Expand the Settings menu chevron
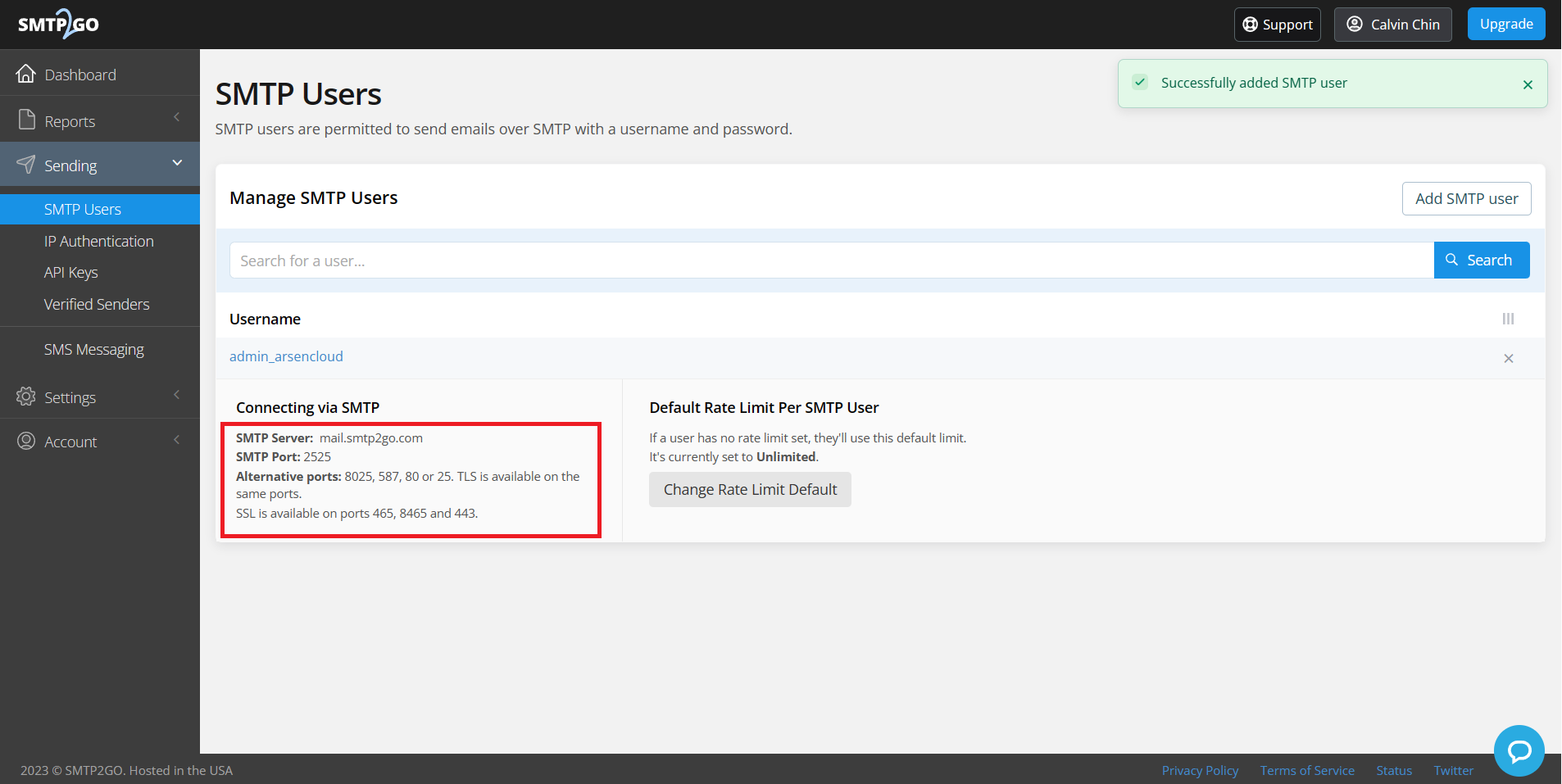 176,395
